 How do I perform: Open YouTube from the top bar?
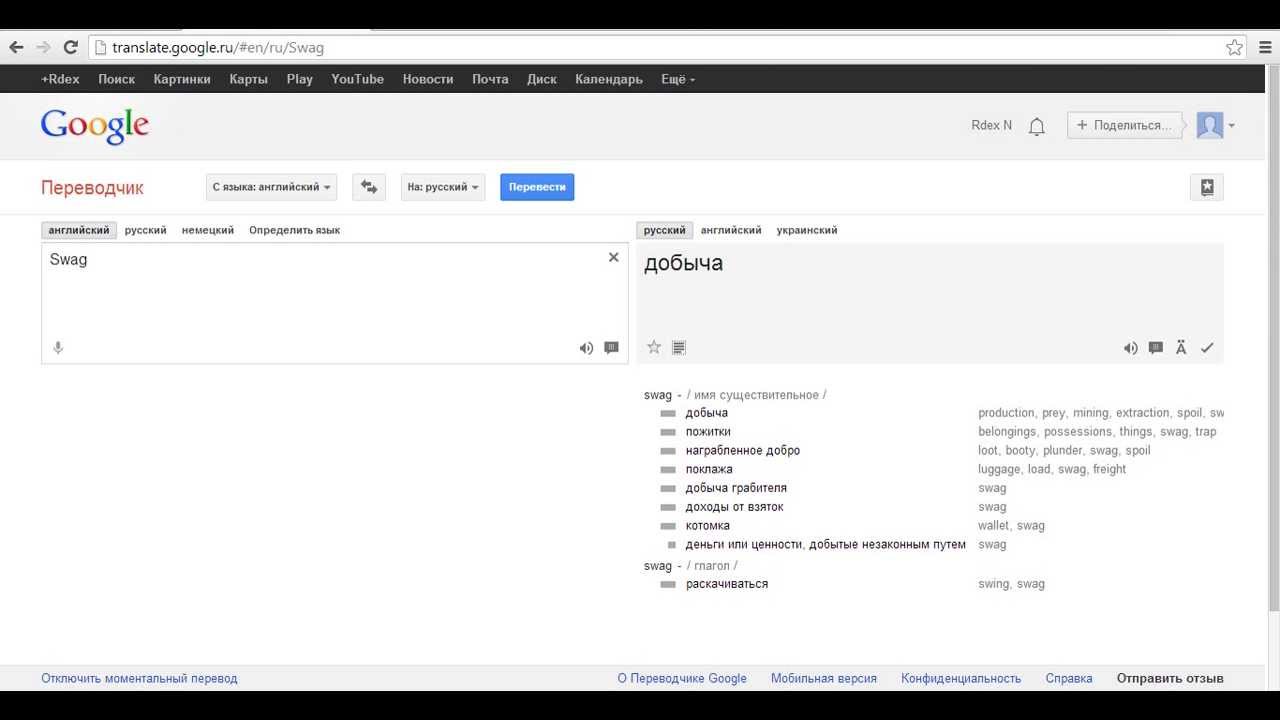coord(357,79)
